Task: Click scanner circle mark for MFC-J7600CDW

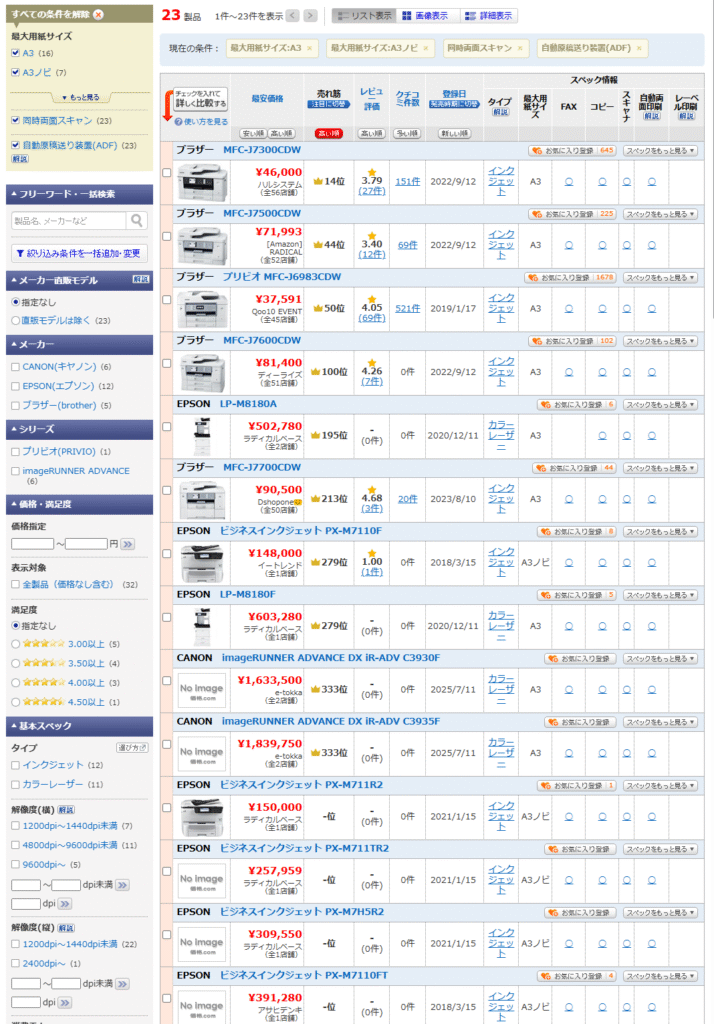Action: click(626, 372)
